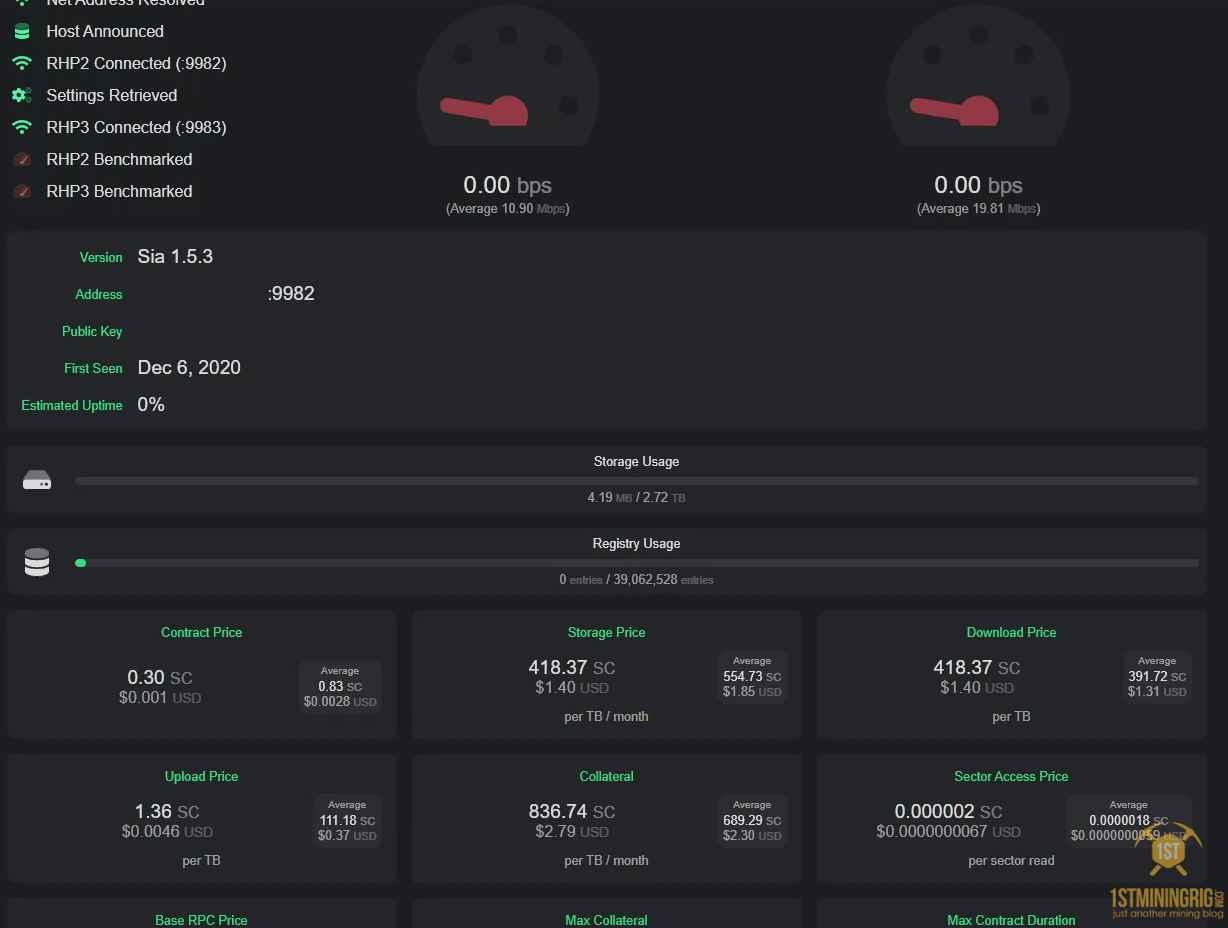
Task: Click the Host Announced database icon
Action: point(22,31)
